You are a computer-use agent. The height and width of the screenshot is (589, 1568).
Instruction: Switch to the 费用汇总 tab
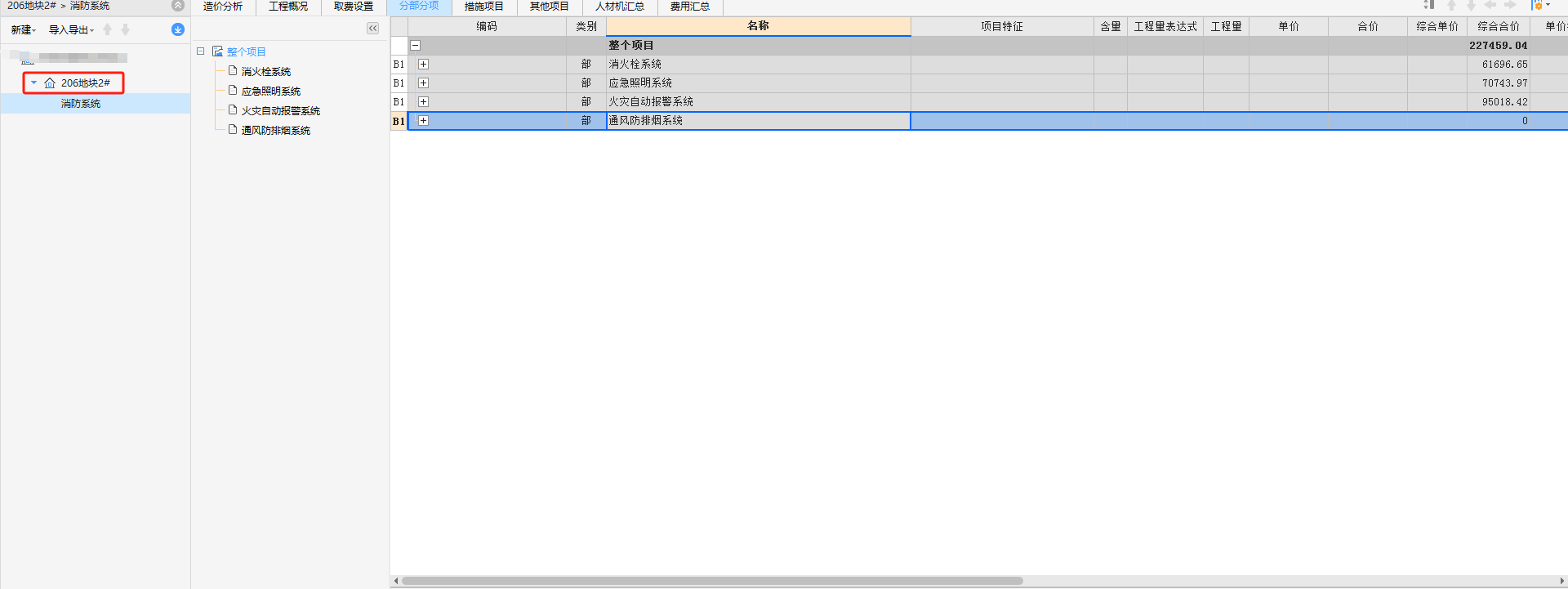click(x=690, y=7)
